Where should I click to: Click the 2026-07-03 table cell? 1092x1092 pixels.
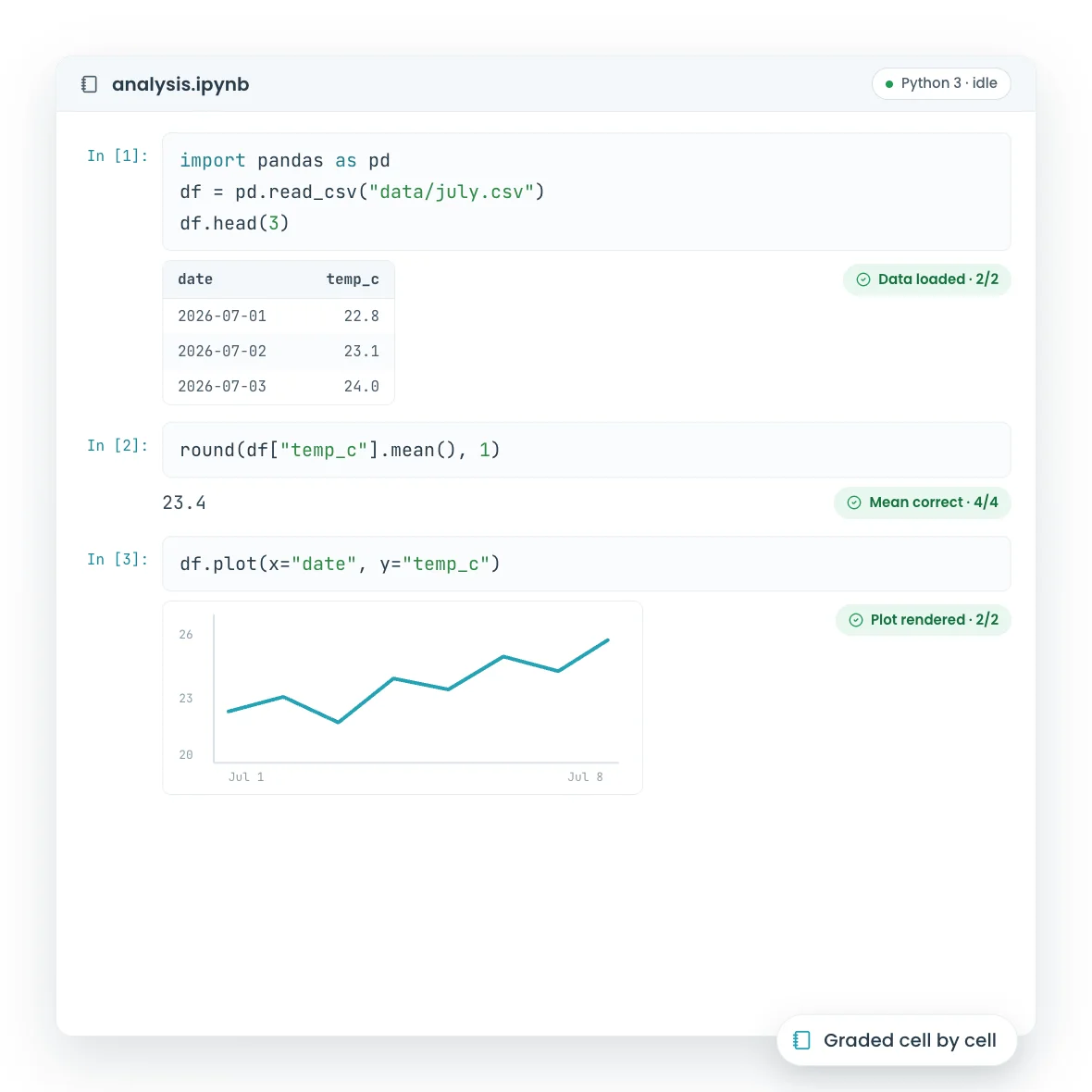(221, 387)
